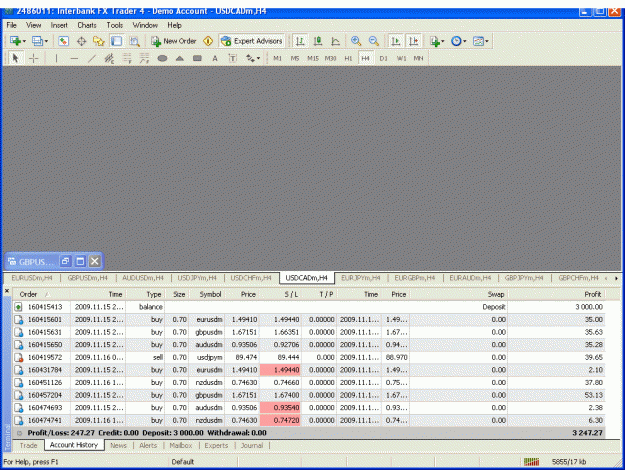Switch to the GBPJPYm,H4 chart tab
Viewport: 625px width, 470px height.
point(524,278)
